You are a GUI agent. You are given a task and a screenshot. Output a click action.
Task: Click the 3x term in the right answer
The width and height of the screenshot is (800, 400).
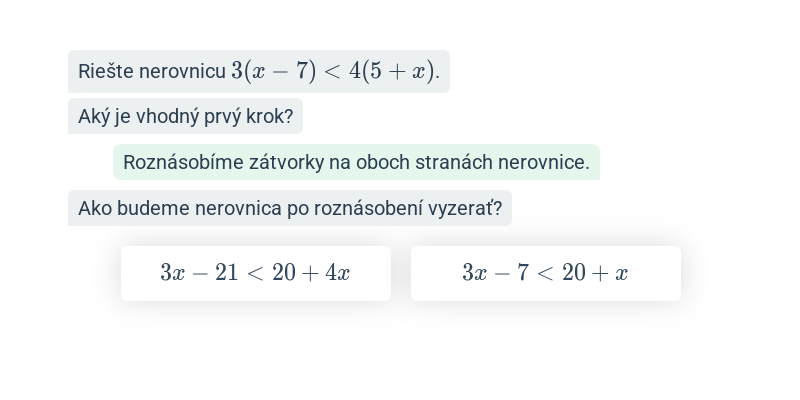pyautogui.click(x=475, y=272)
